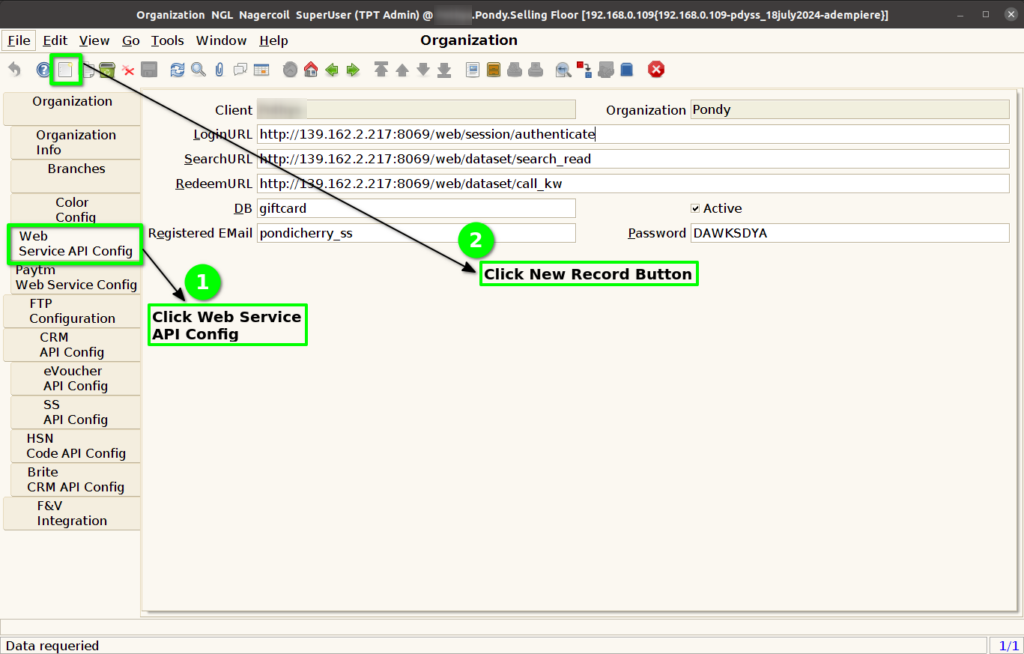Click the Print Preview icon

point(515,69)
